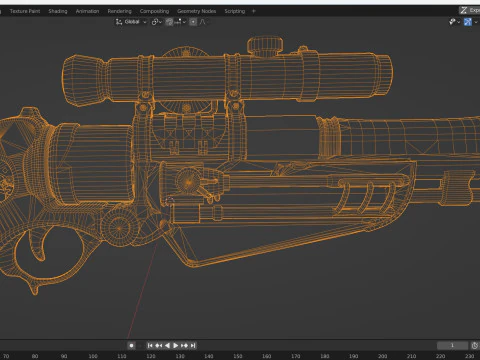
Task: Play the animation forward
Action: pyautogui.click(x=176, y=346)
